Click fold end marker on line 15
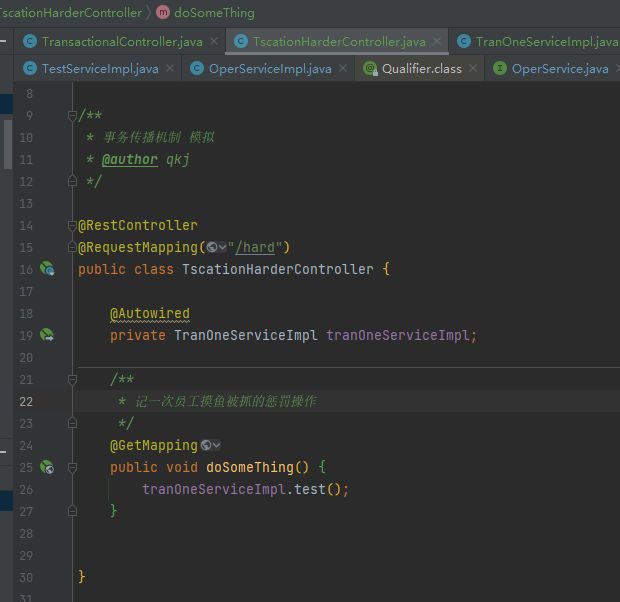The image size is (620, 602). point(72,247)
